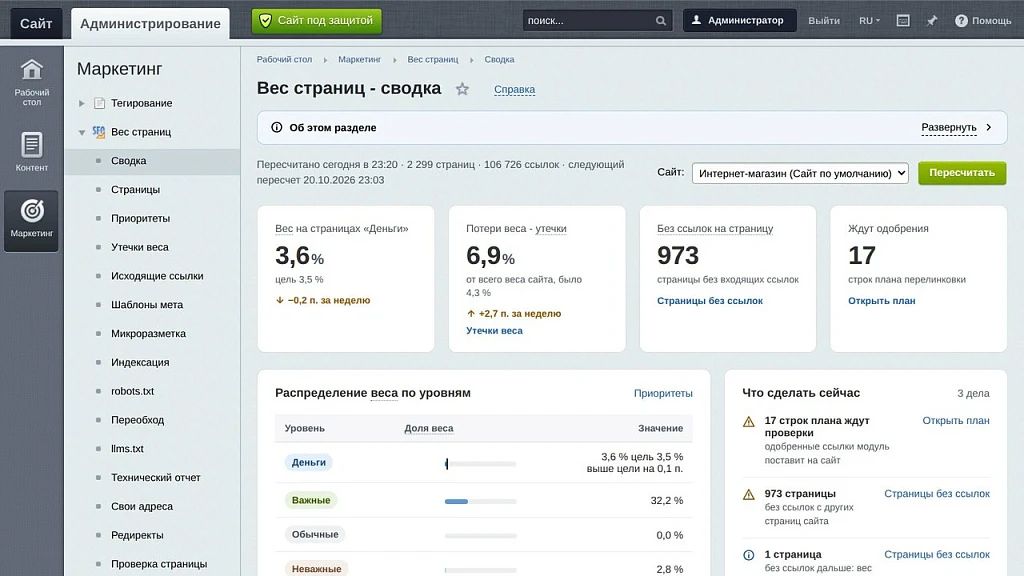Open Администратор profile button

pos(739,21)
